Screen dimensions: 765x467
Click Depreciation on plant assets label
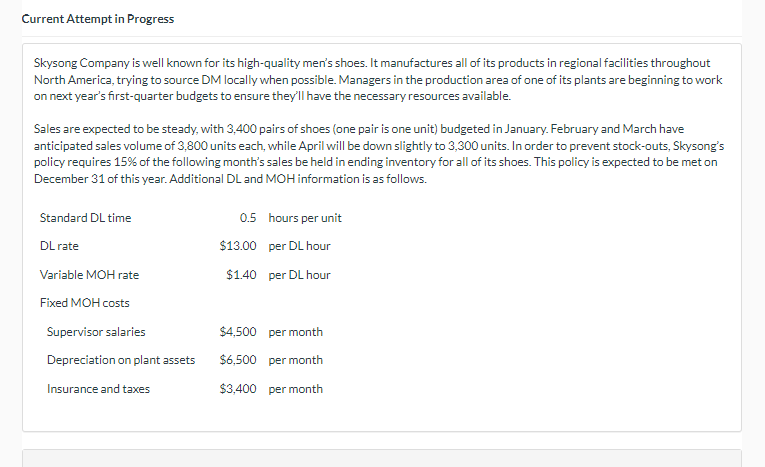click(x=121, y=360)
